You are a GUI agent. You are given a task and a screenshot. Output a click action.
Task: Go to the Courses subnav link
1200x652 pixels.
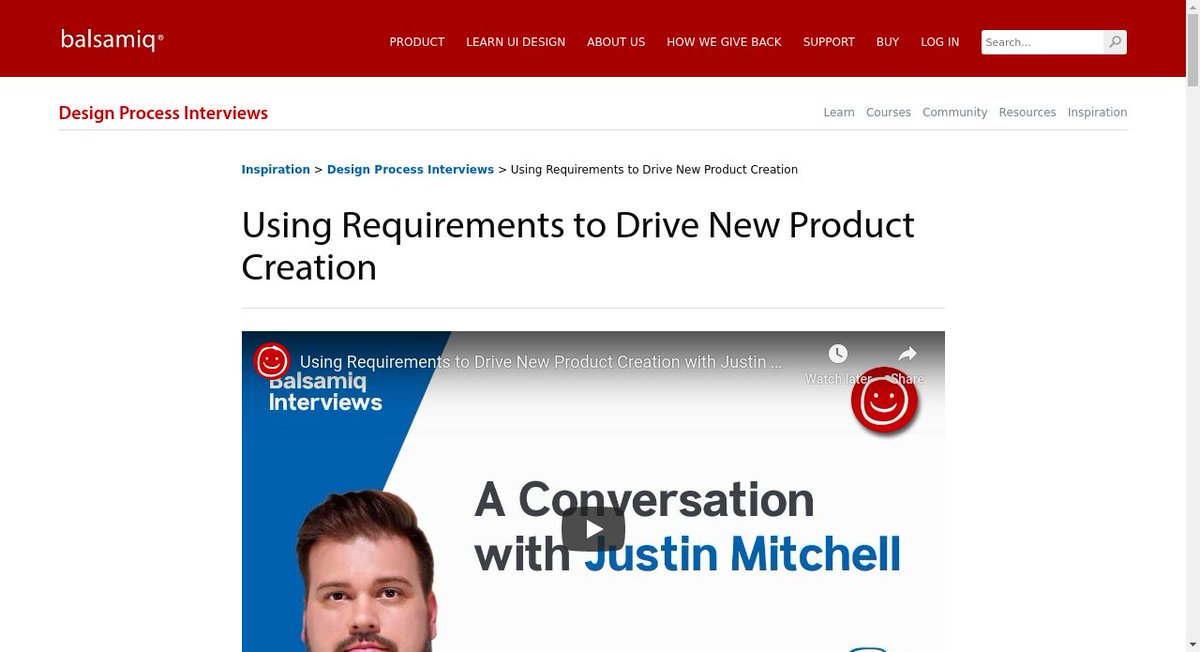tap(888, 112)
